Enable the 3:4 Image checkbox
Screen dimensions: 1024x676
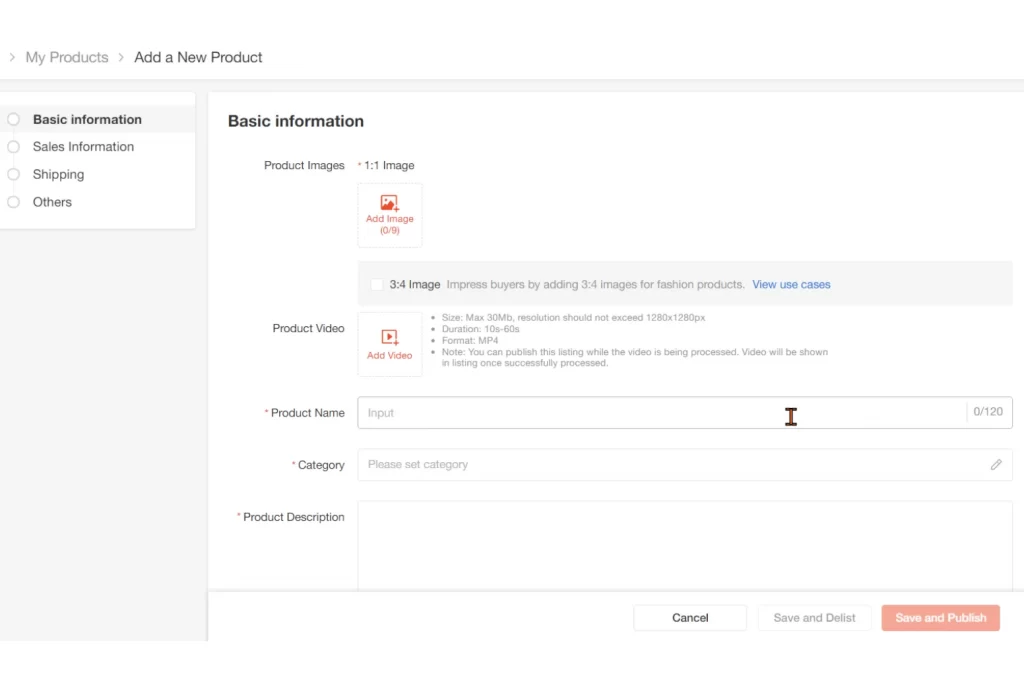[x=377, y=285]
